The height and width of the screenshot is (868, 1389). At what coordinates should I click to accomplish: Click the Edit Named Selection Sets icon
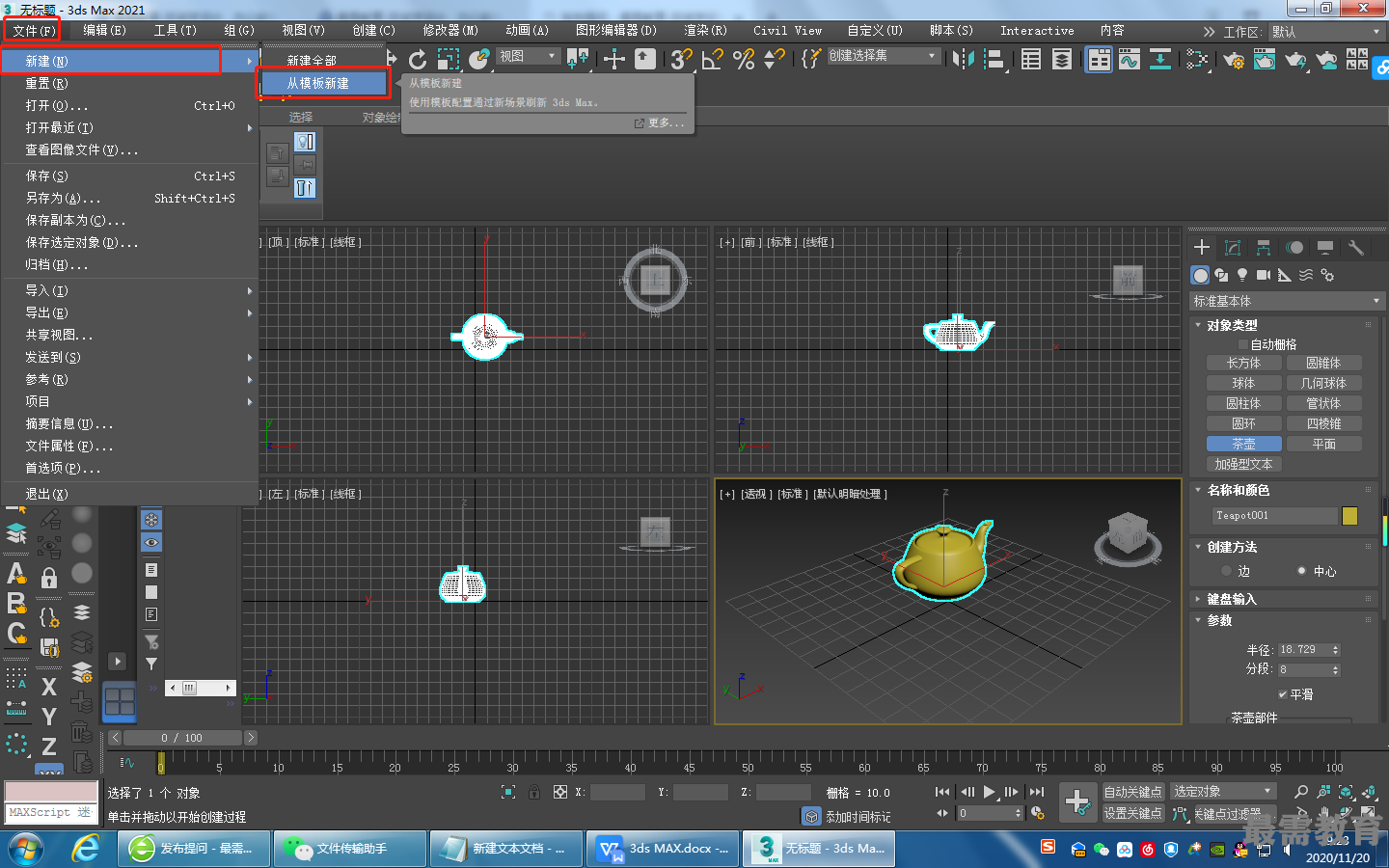pyautogui.click(x=810, y=59)
